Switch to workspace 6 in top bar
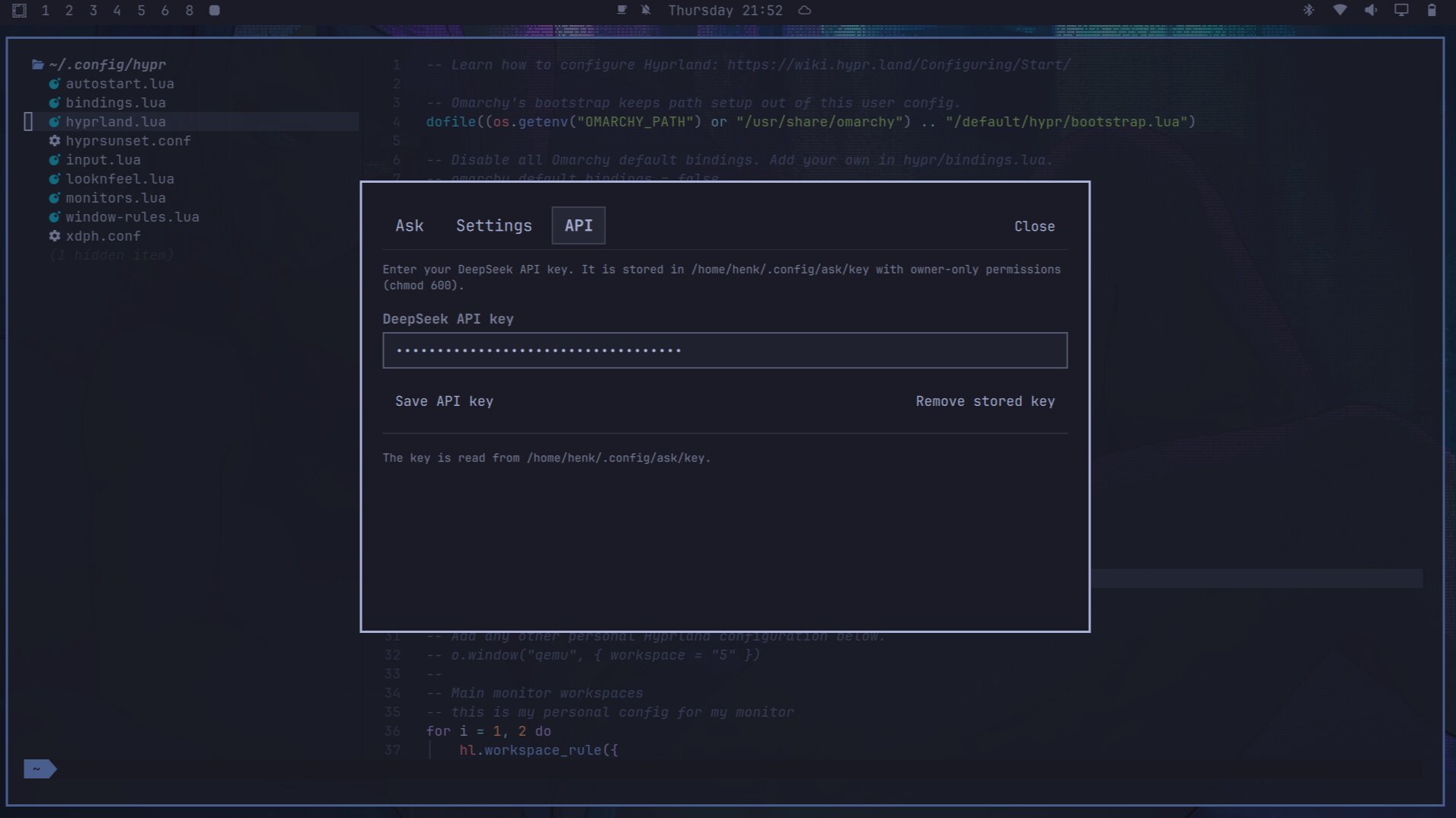Image resolution: width=1456 pixels, height=818 pixels. [165, 11]
